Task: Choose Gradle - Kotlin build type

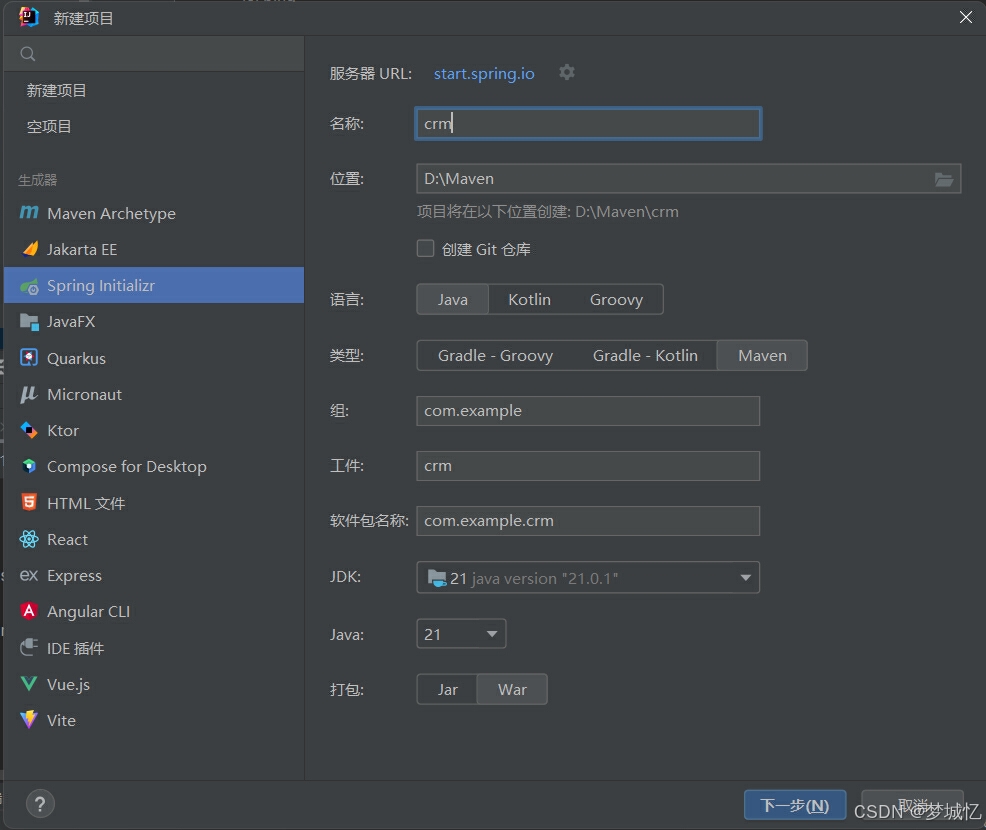Action: 645,355
